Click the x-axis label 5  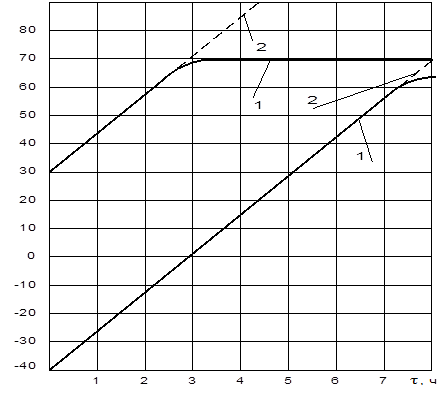pyautogui.click(x=288, y=380)
